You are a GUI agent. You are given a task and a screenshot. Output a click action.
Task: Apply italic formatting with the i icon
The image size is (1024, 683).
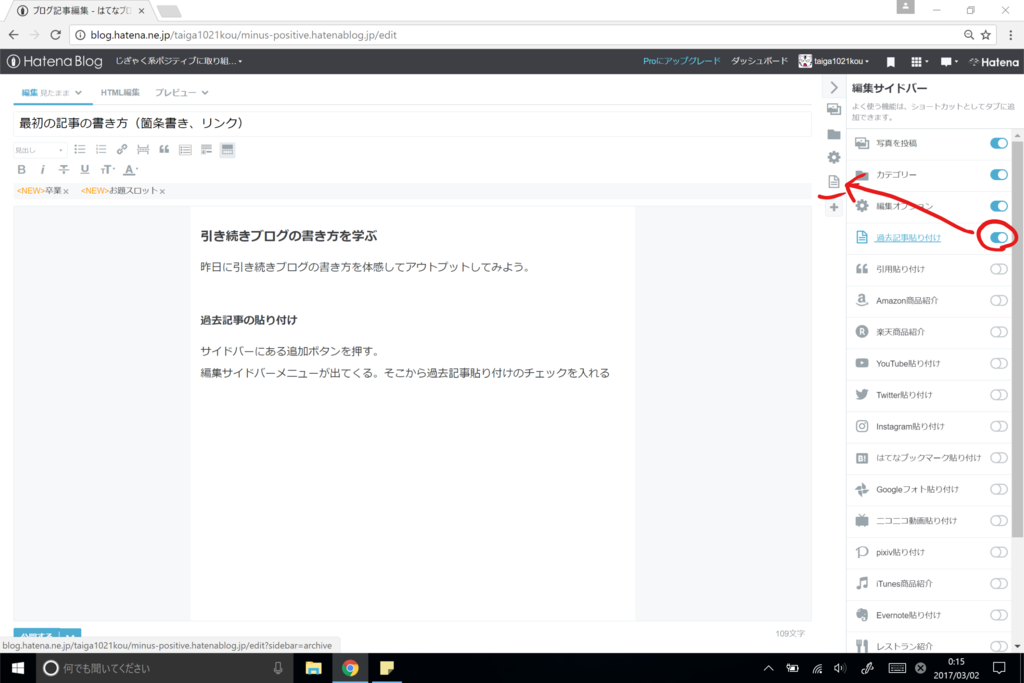tap(43, 169)
